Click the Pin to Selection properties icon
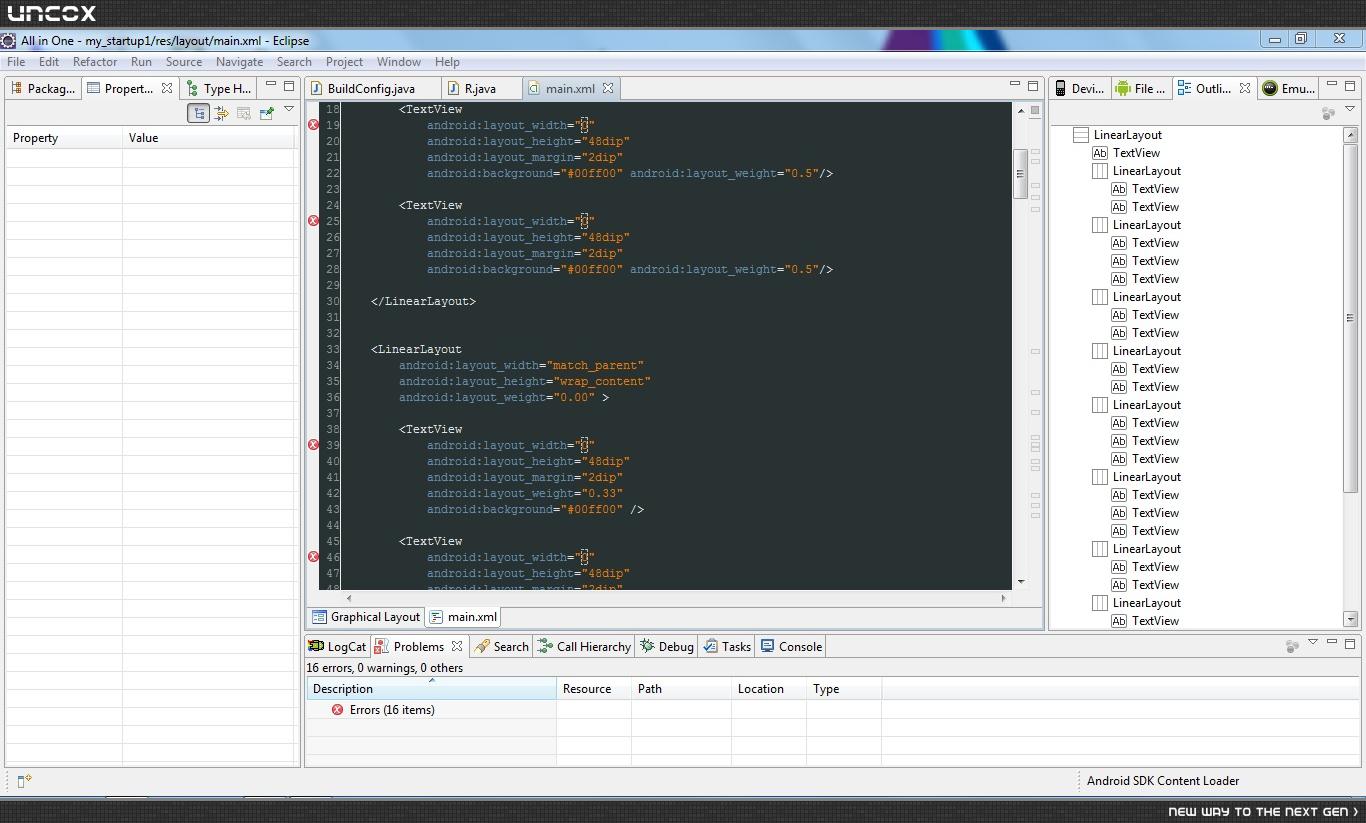This screenshot has height=823, width=1366. pyautogui.click(x=266, y=113)
